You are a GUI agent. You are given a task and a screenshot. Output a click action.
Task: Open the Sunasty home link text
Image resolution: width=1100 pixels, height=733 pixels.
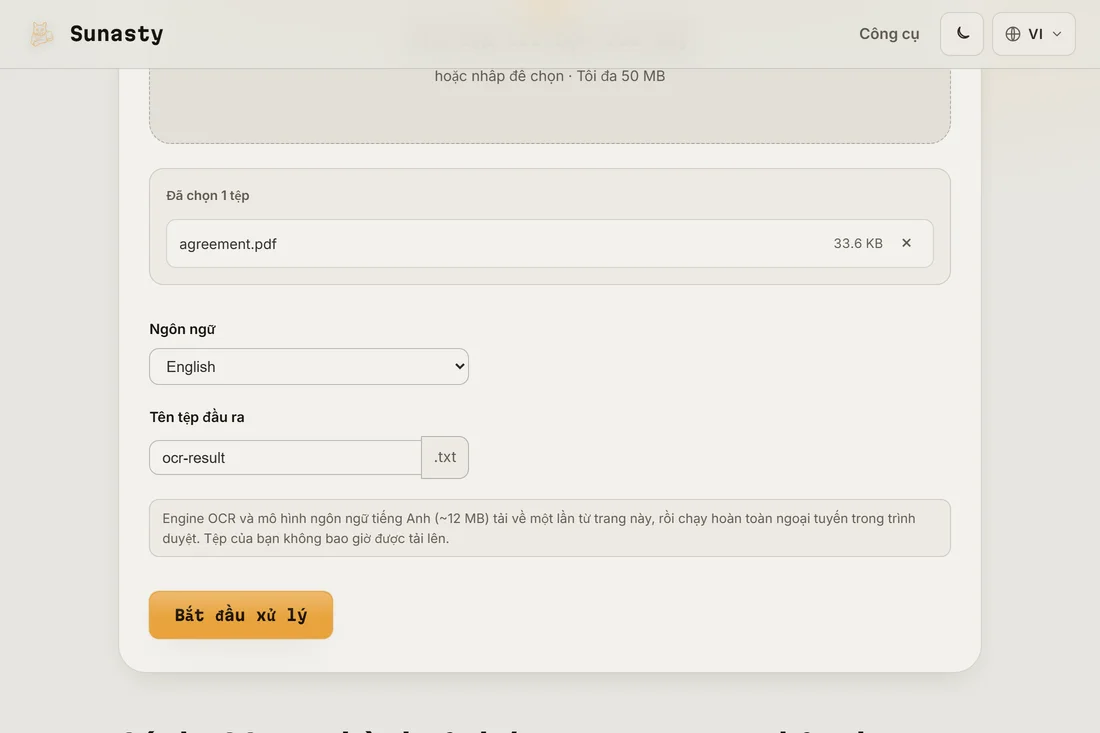[x=116, y=34]
